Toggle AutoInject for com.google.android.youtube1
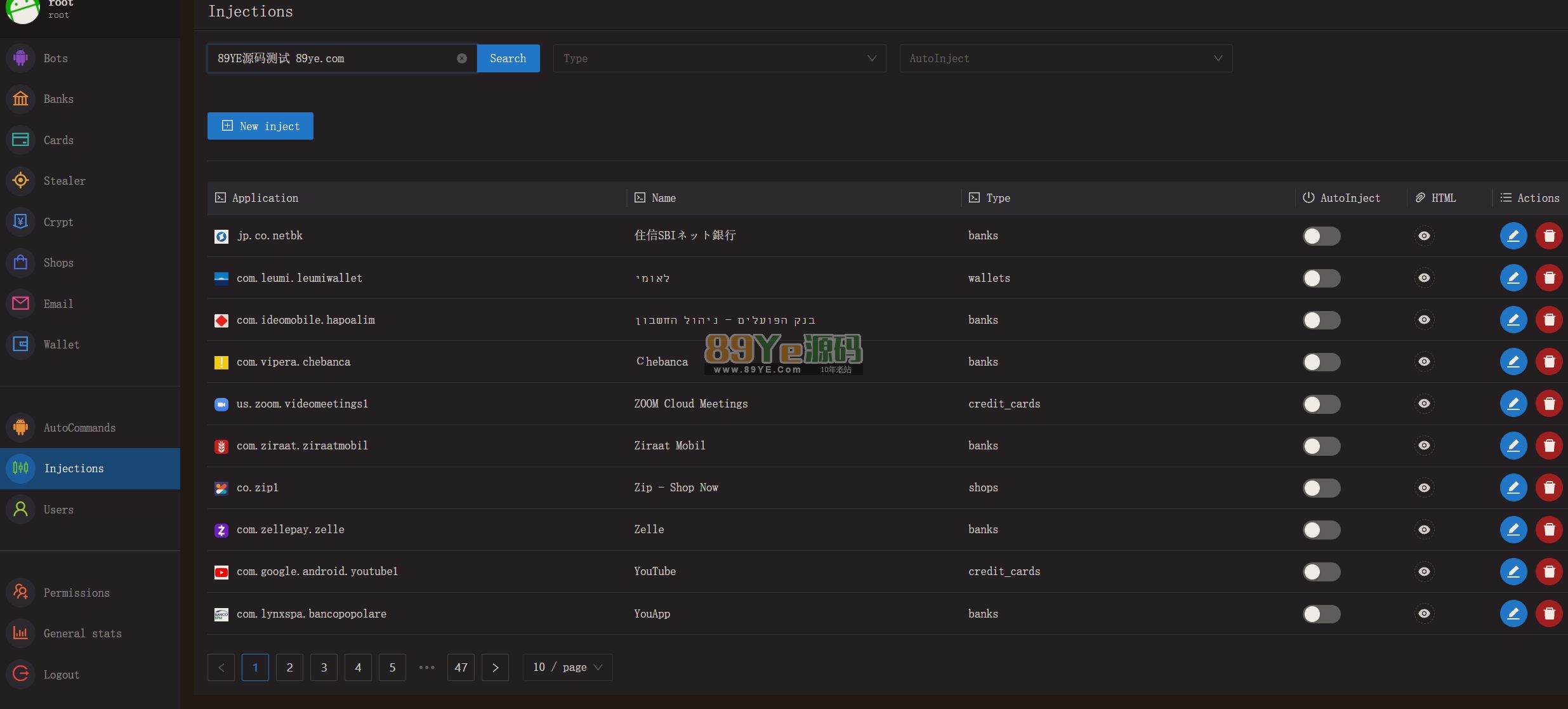This screenshot has height=709, width=1568. coord(1322,572)
